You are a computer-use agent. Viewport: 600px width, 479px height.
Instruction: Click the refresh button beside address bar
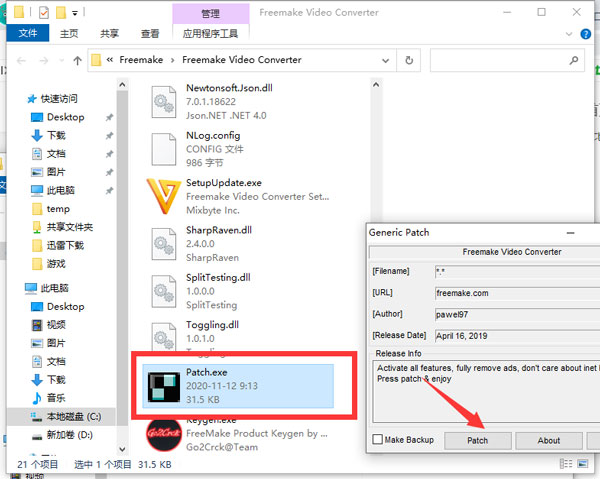coord(409,60)
